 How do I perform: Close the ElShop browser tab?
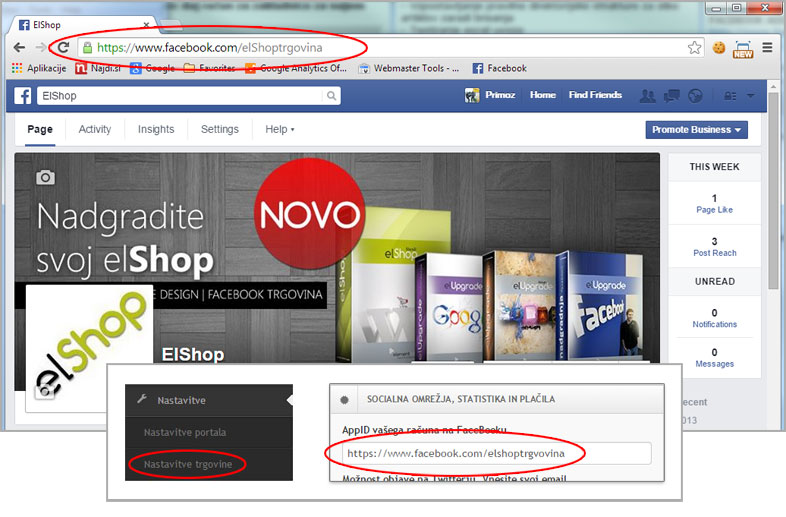coord(146,25)
